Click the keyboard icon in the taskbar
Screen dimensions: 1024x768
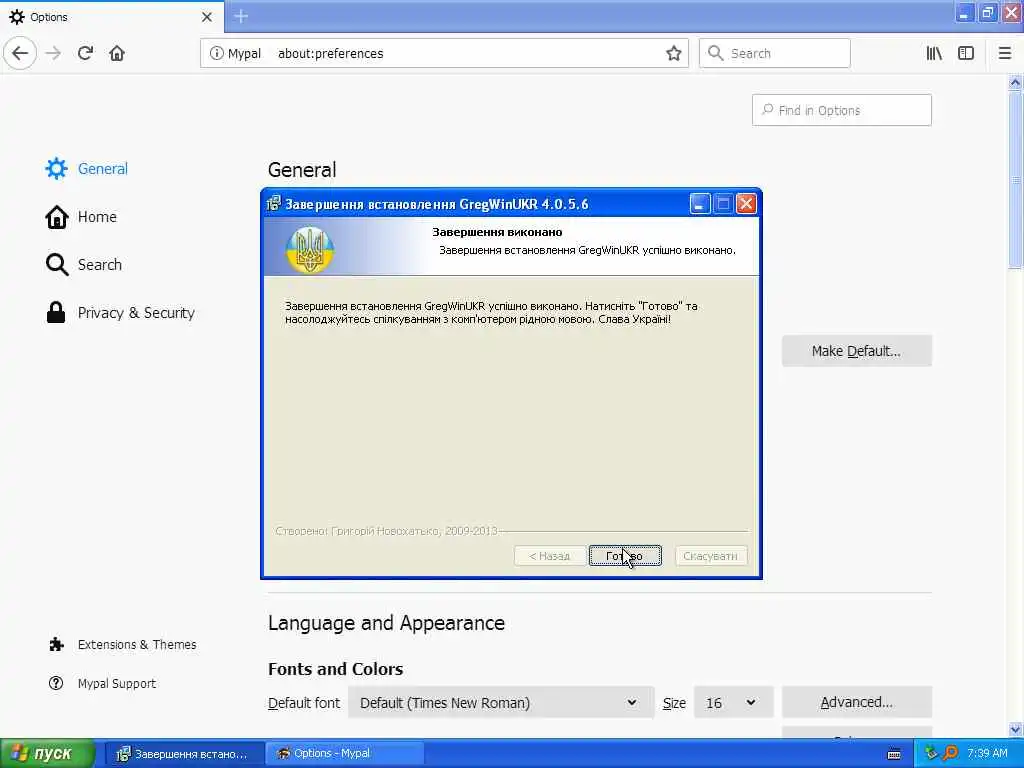(894, 754)
